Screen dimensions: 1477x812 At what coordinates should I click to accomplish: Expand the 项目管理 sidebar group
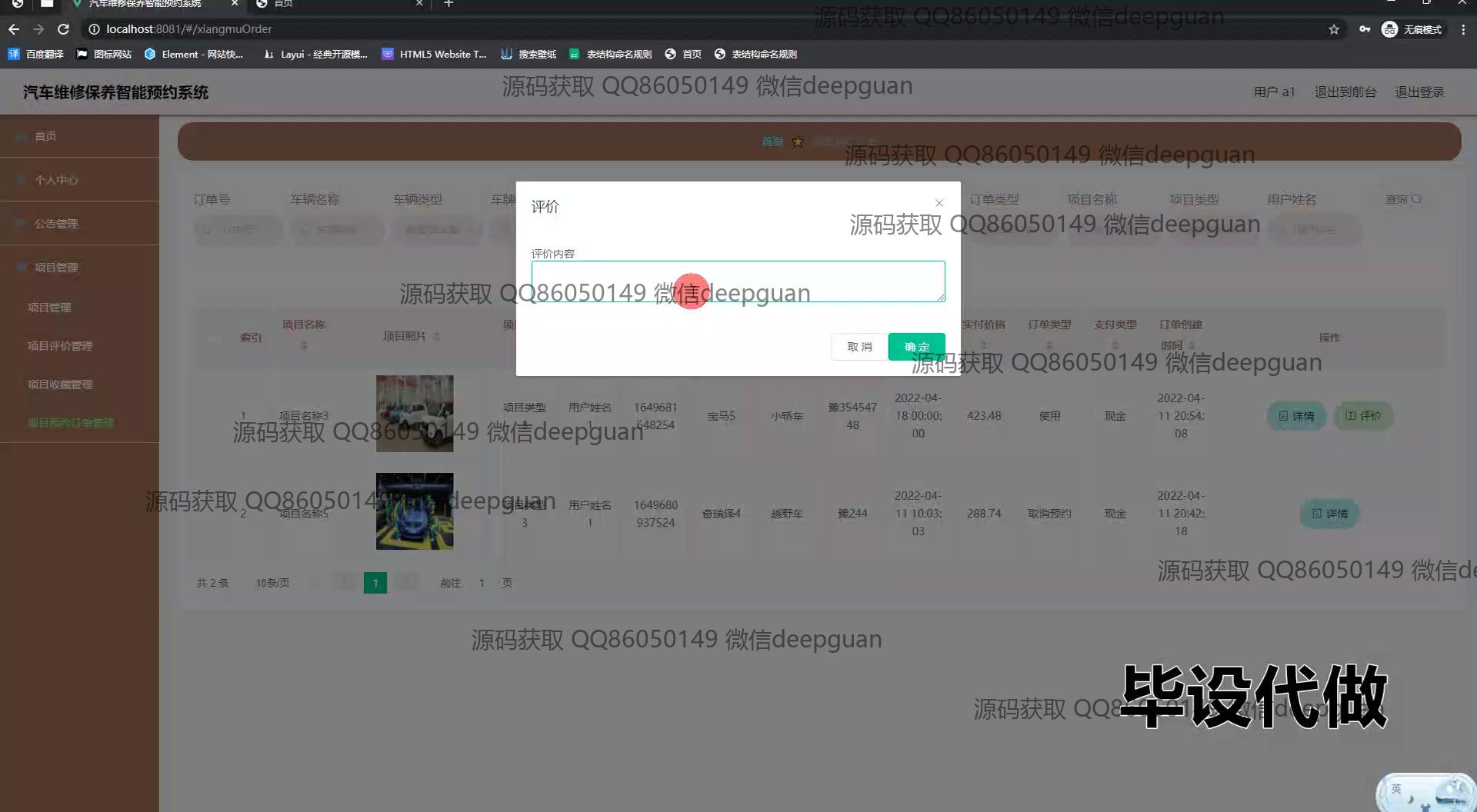pyautogui.click(x=56, y=268)
